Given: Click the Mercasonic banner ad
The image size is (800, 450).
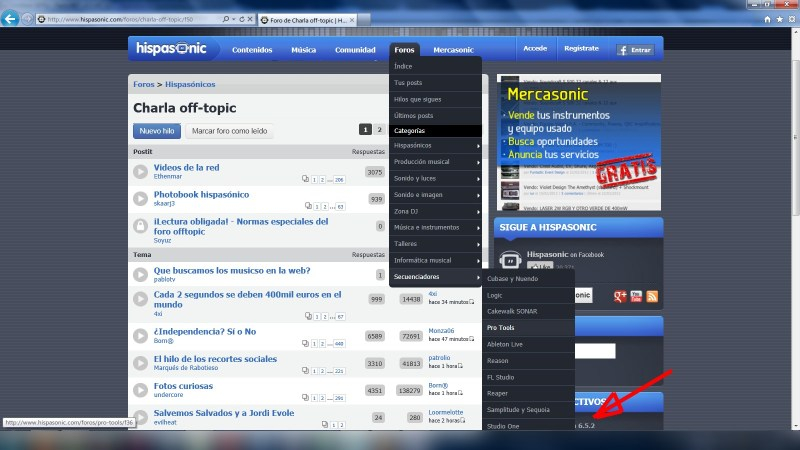Looking at the screenshot, I should point(579,142).
